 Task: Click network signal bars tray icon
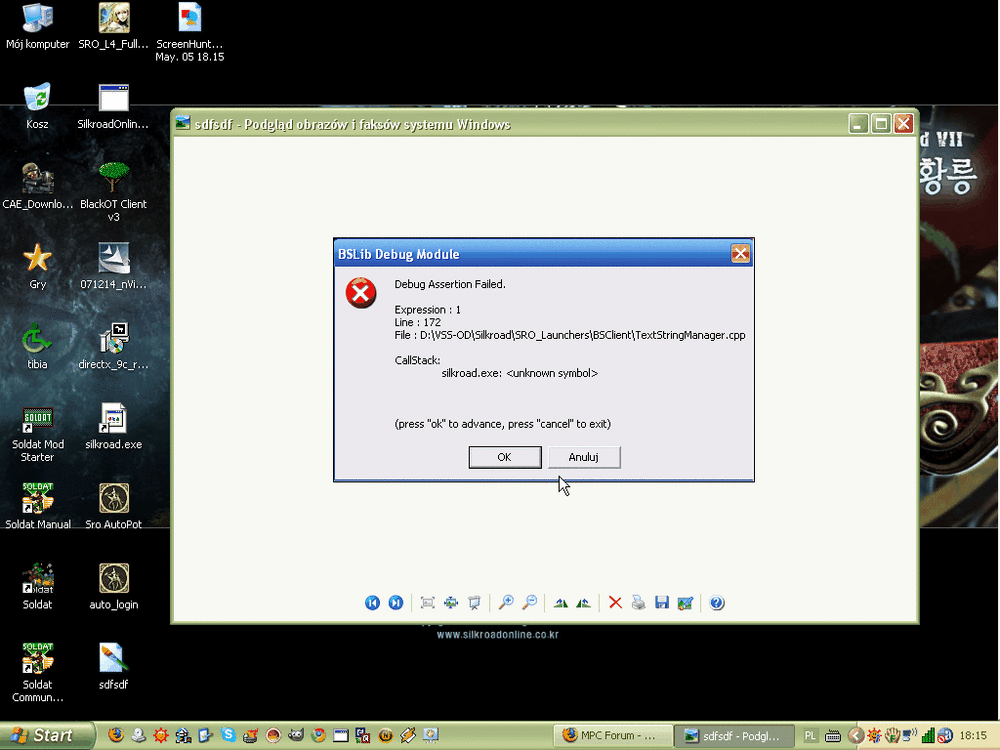pos(928,736)
